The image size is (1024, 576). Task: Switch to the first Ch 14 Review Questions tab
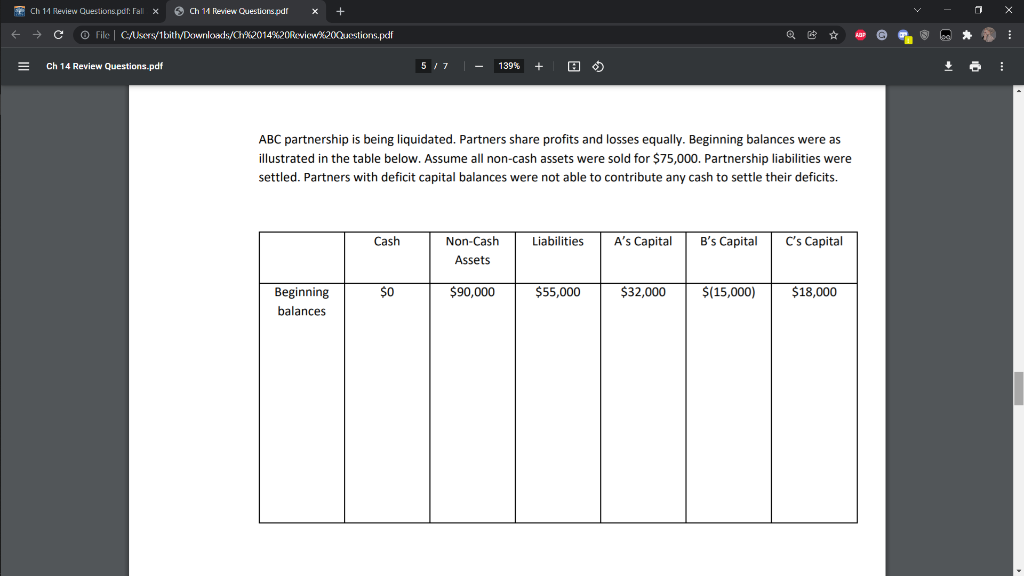pos(75,10)
